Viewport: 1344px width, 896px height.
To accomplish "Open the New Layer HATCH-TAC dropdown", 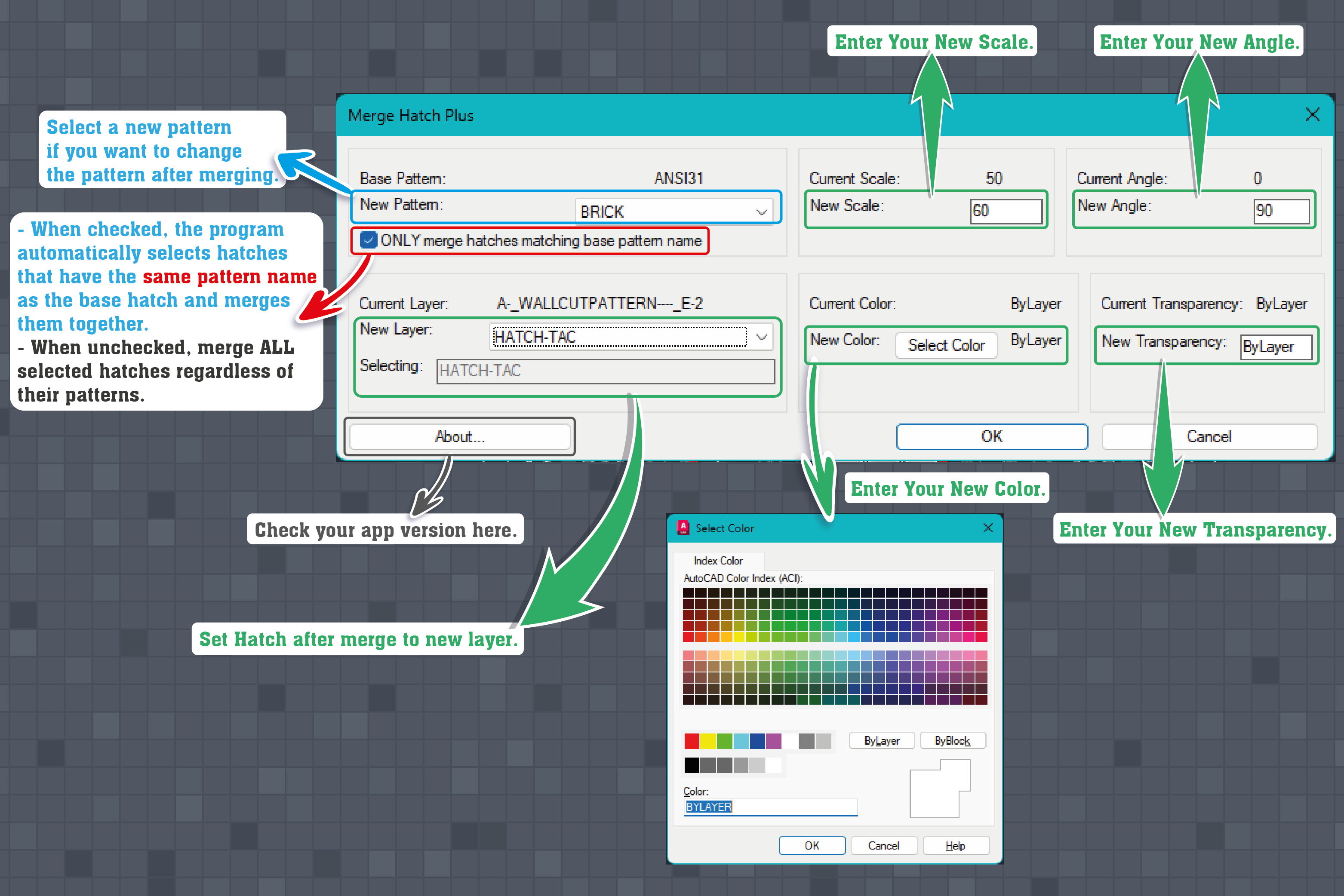I will (761, 337).
